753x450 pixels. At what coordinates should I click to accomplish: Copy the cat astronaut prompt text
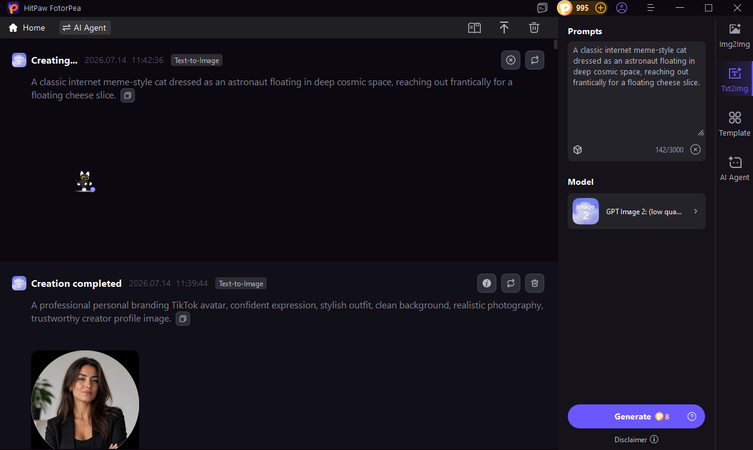tap(128, 96)
